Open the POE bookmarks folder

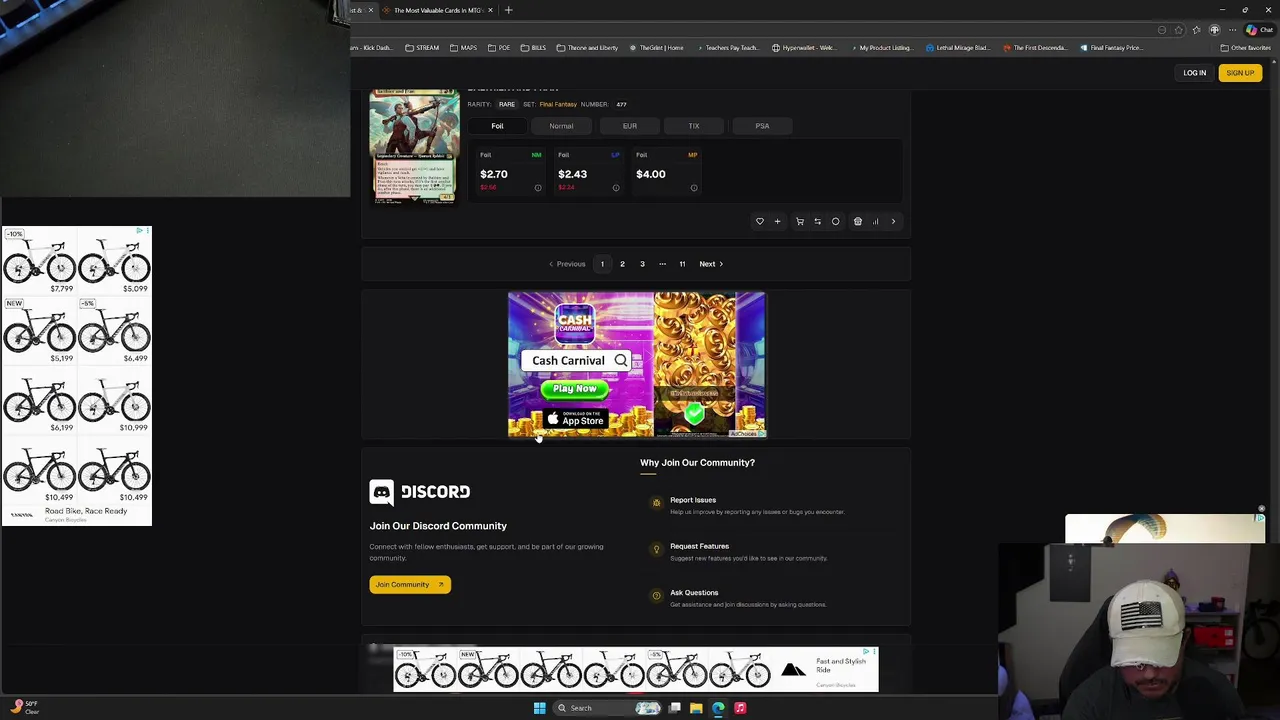point(499,48)
